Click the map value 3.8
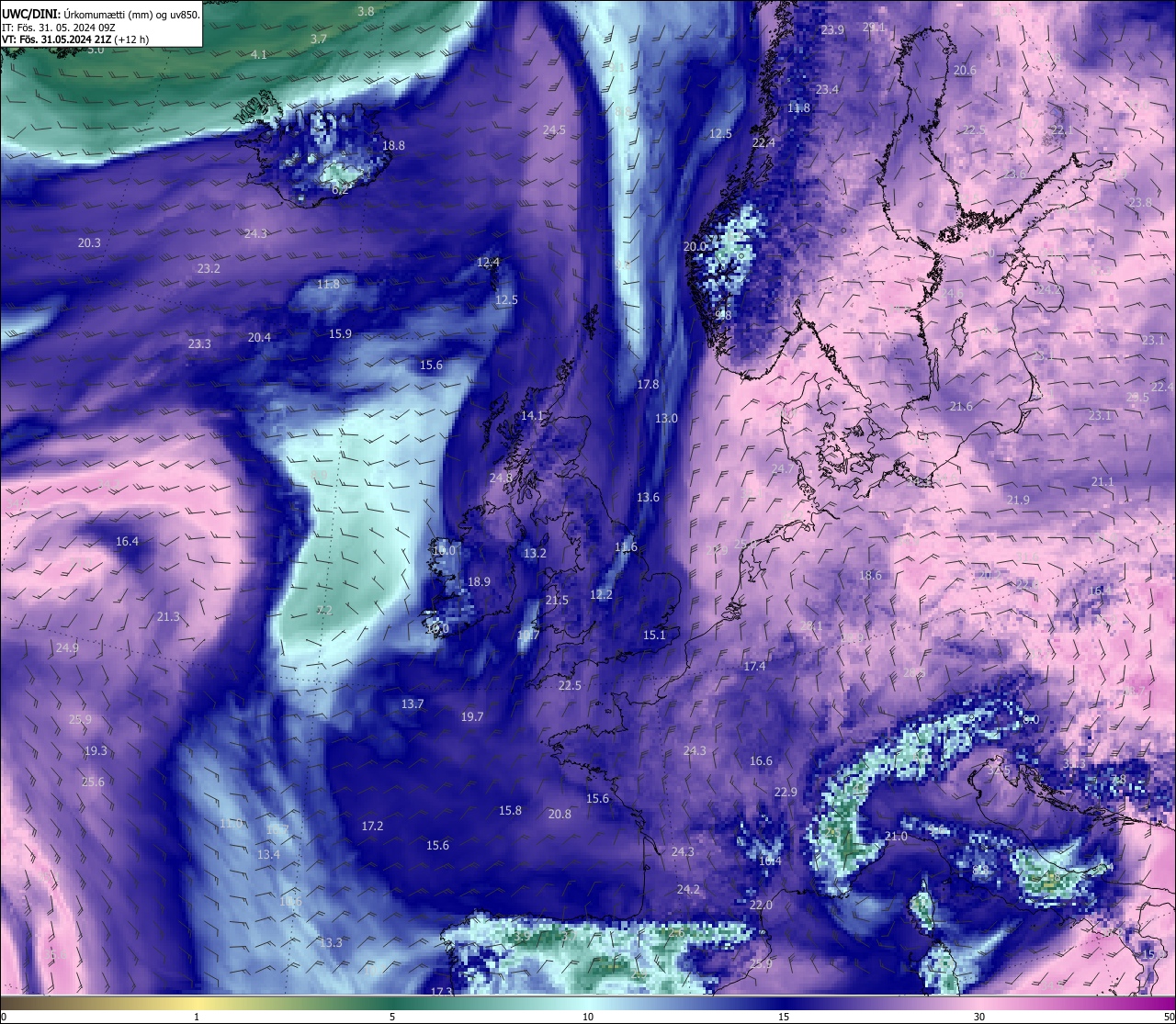 366,11
